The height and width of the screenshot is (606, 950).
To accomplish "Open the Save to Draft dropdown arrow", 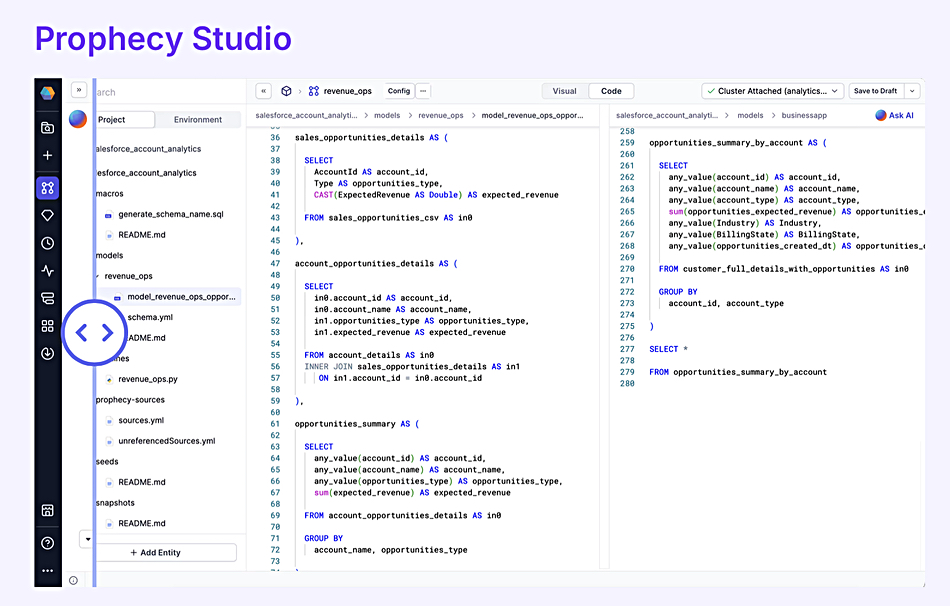I will pyautogui.click(x=912, y=91).
